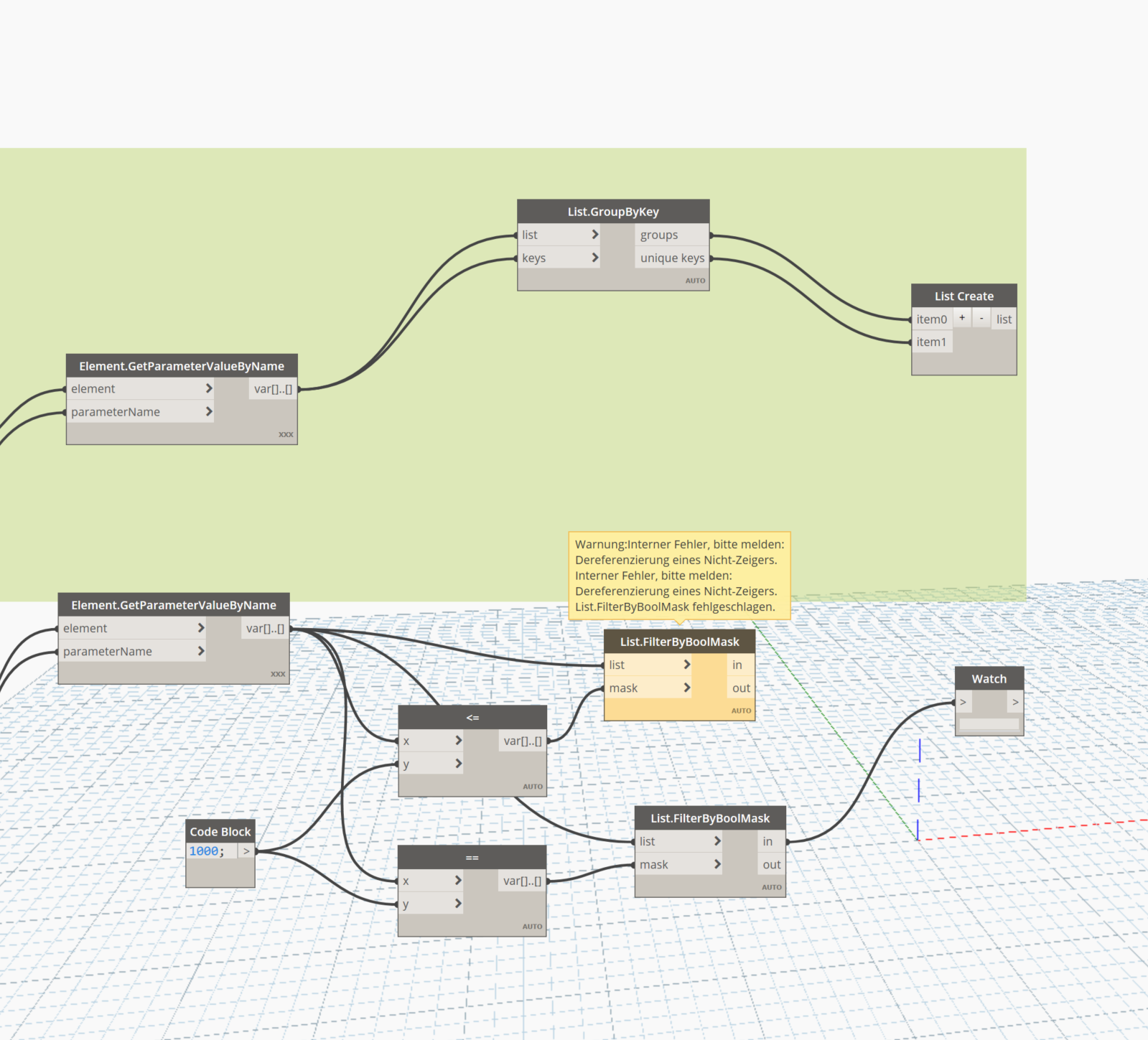This screenshot has height=1040, width=1148.
Task: Select in output on warning FilterByBoolMask node
Action: [x=740, y=665]
